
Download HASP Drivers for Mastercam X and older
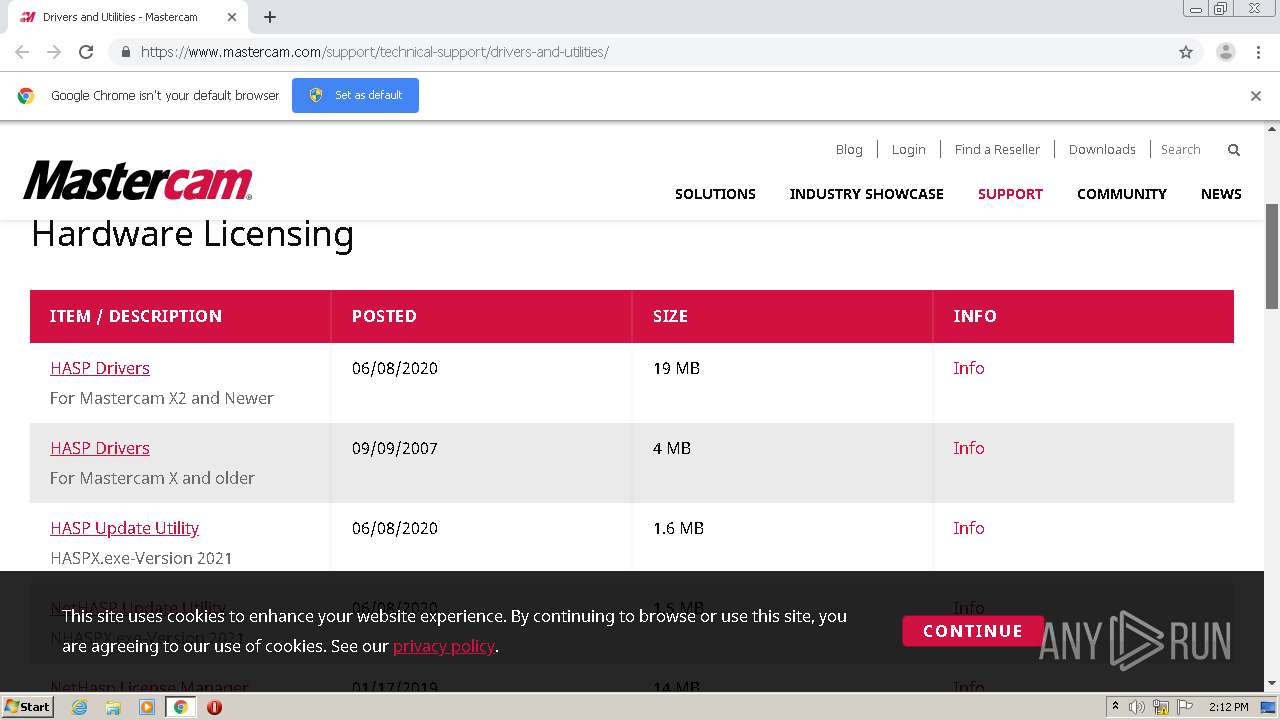[x=100, y=448]
